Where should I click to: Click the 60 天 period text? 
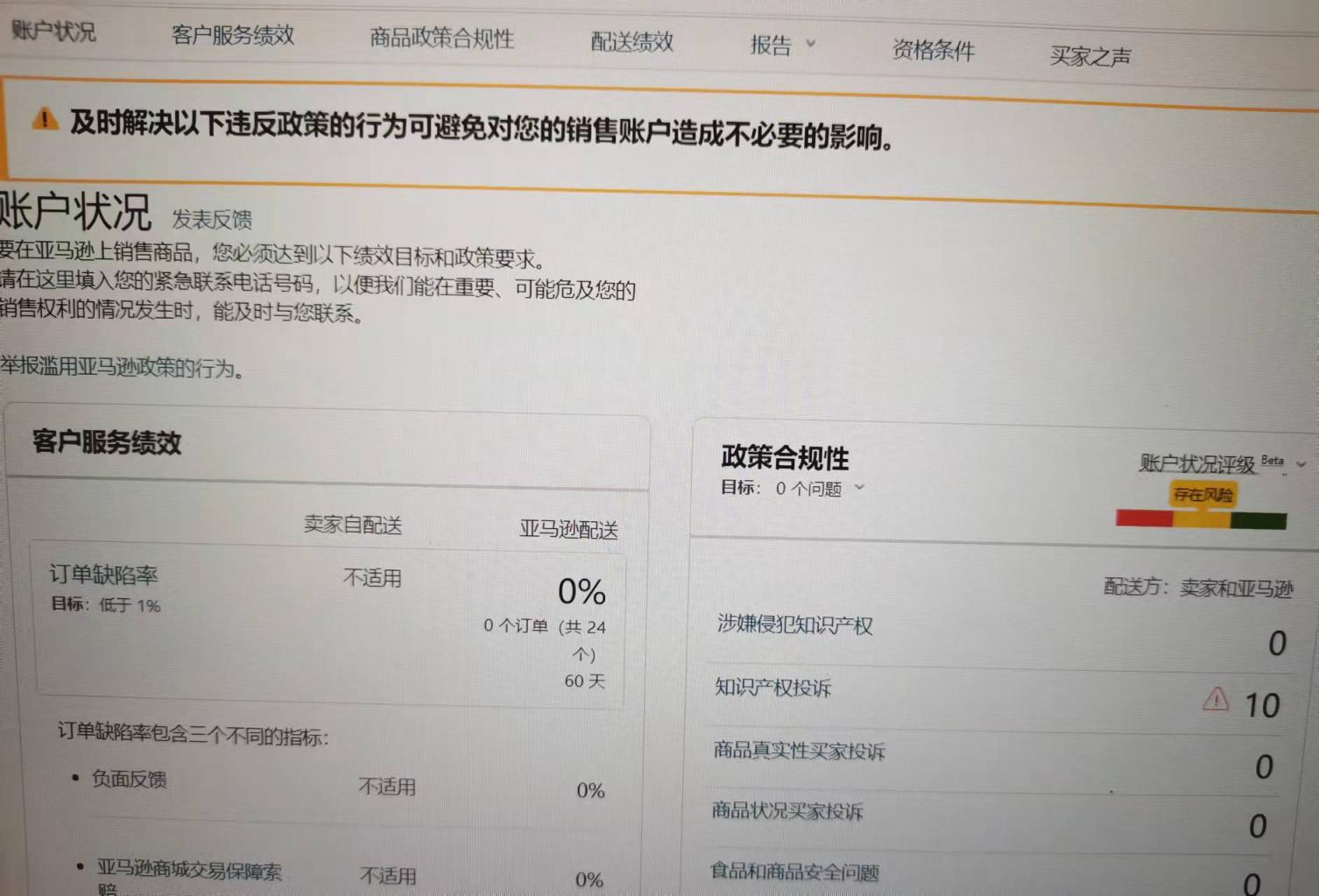(584, 681)
